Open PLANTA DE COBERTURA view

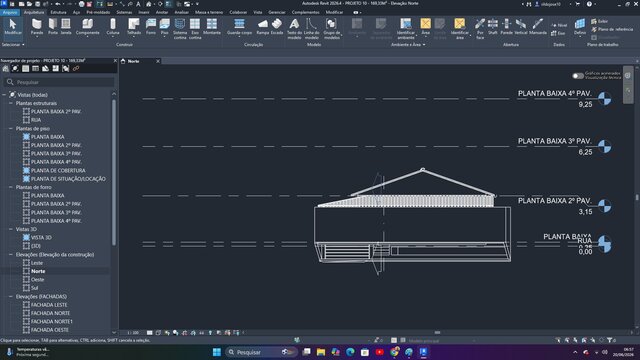[x=58, y=170]
